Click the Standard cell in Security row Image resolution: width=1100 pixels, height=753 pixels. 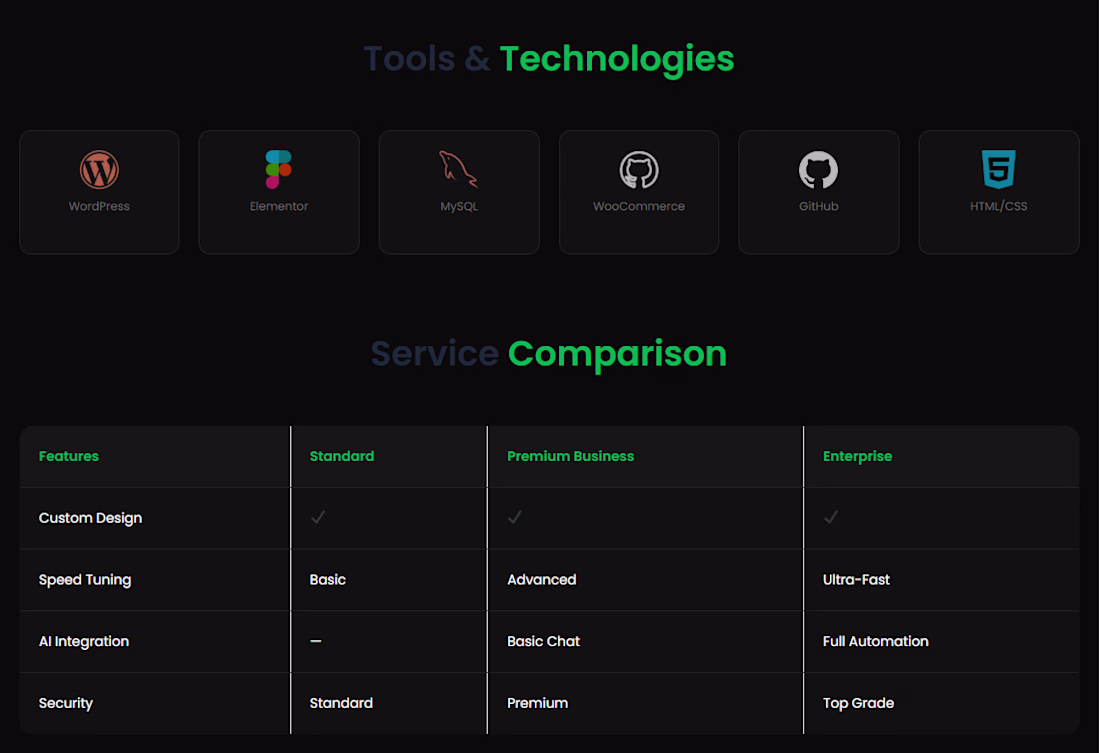(341, 703)
